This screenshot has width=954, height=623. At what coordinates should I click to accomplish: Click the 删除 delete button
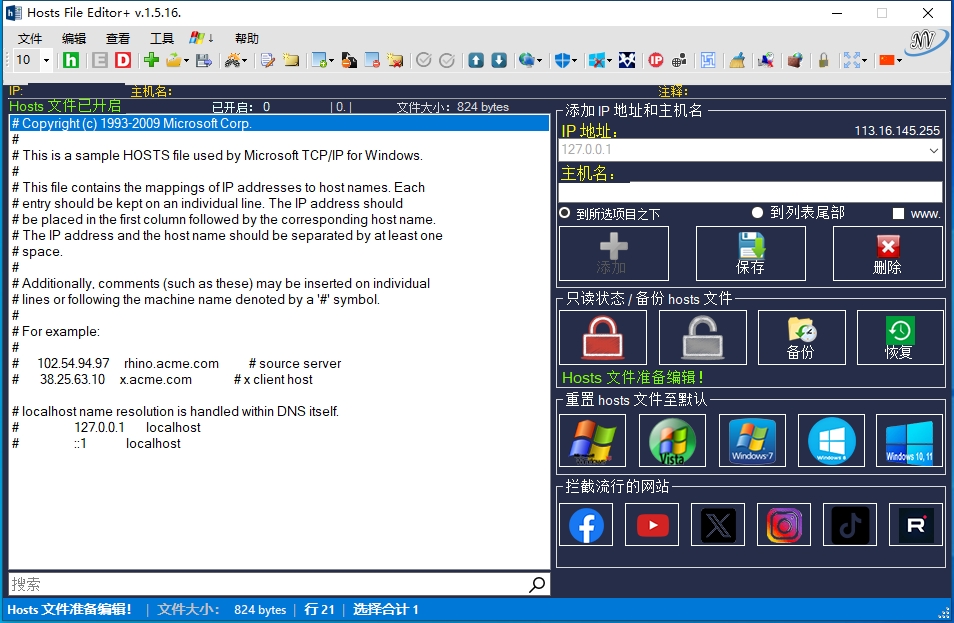(888, 253)
